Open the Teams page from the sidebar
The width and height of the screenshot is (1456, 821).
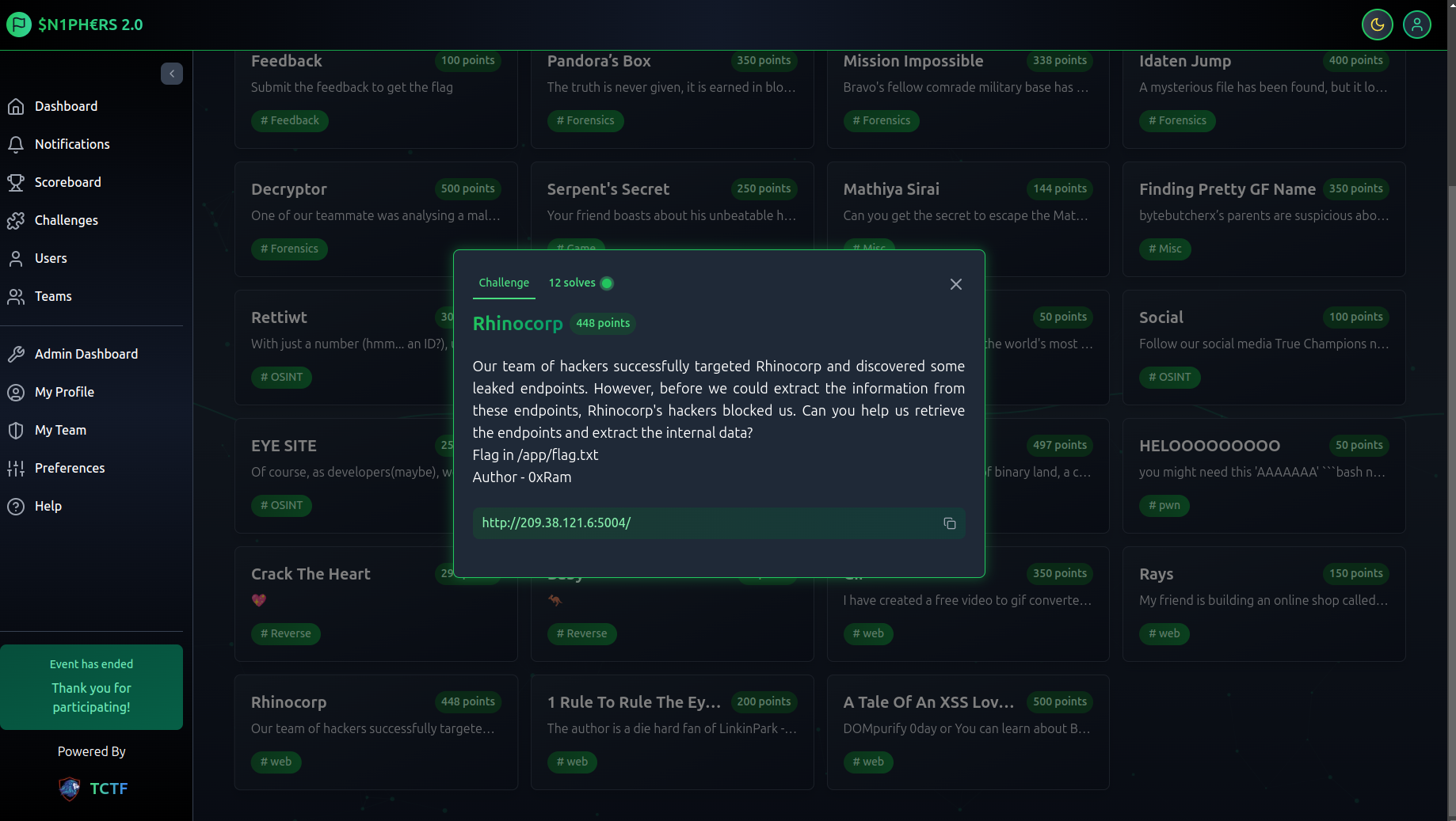pyautogui.click(x=52, y=296)
